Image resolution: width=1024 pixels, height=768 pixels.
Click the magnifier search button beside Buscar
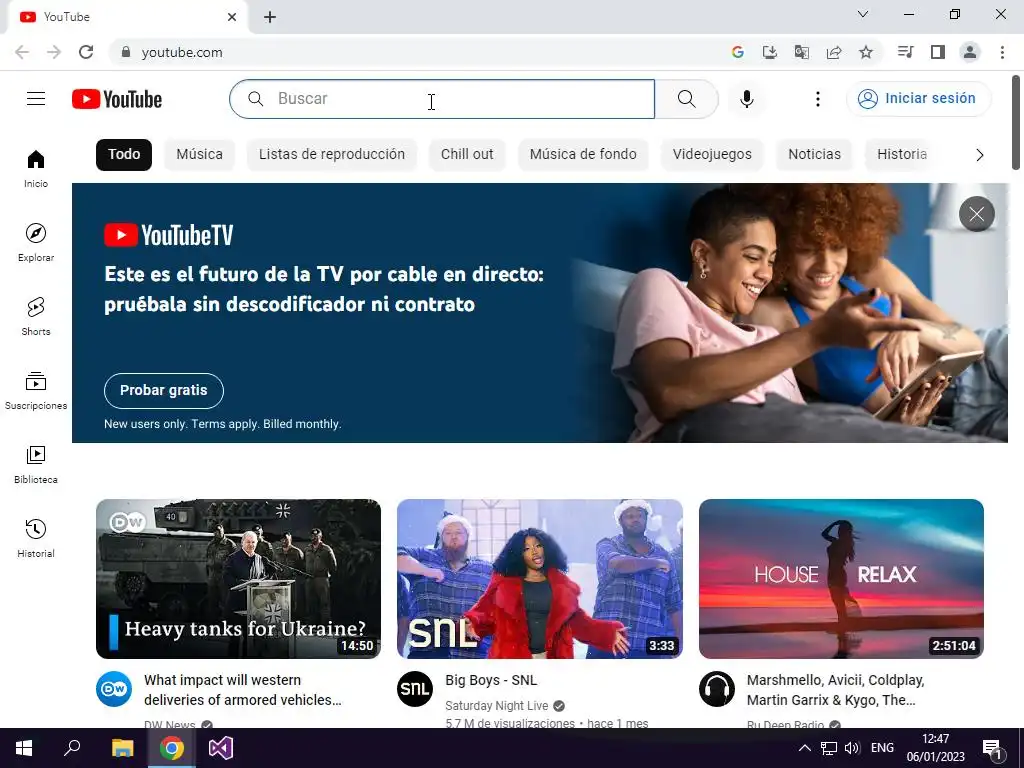click(686, 99)
